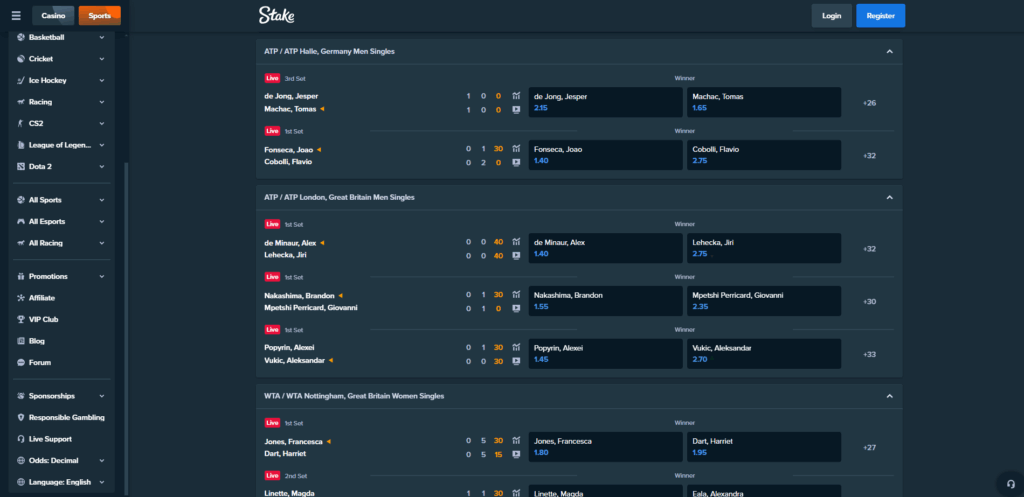
Task: Open +27 more markets for Jones match
Action: pyautogui.click(x=869, y=447)
